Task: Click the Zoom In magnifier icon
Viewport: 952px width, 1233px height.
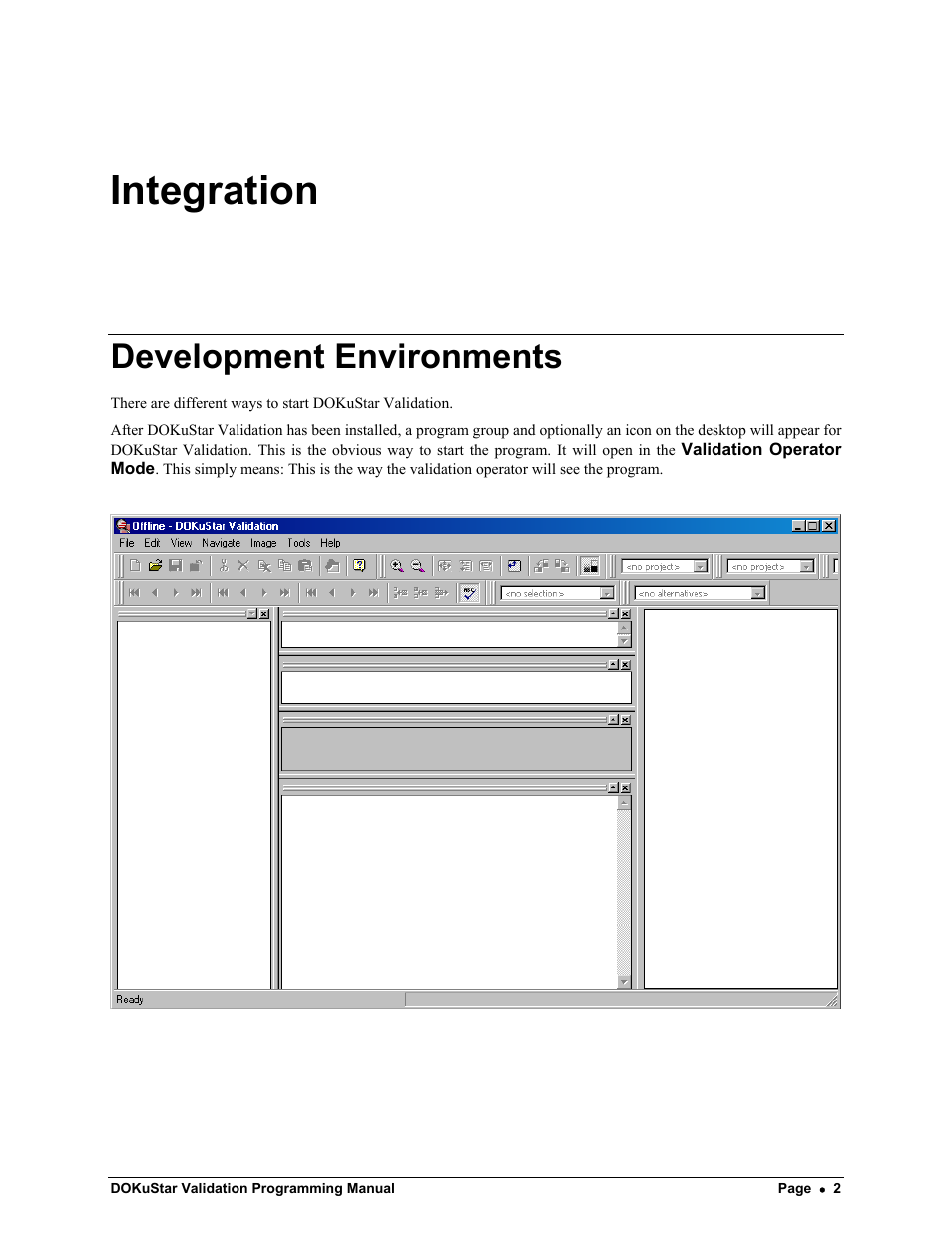Action: 397,566
